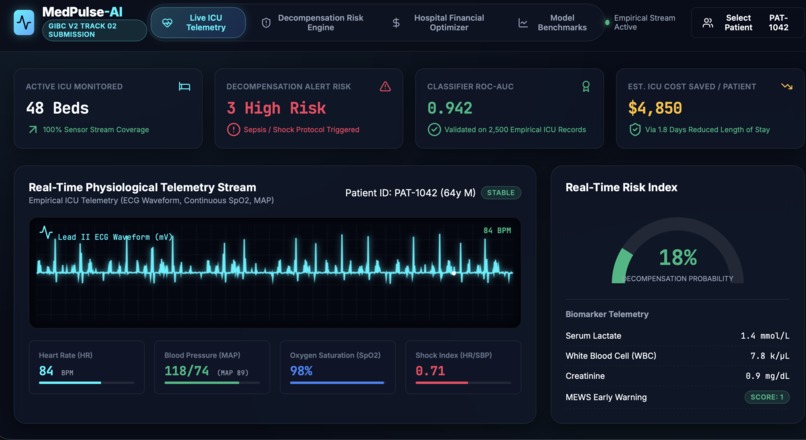Click the Real-Time Risk Index heading
Viewport: 806px width, 440px height.
tap(621, 187)
